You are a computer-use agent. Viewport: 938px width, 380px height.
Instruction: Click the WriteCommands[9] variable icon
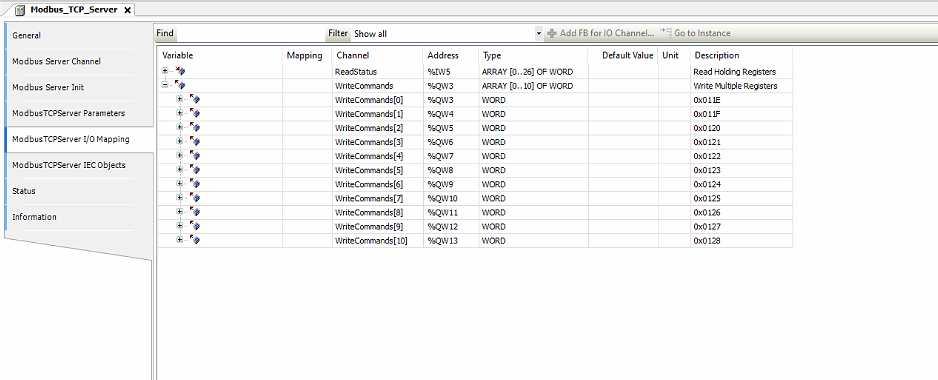click(194, 226)
